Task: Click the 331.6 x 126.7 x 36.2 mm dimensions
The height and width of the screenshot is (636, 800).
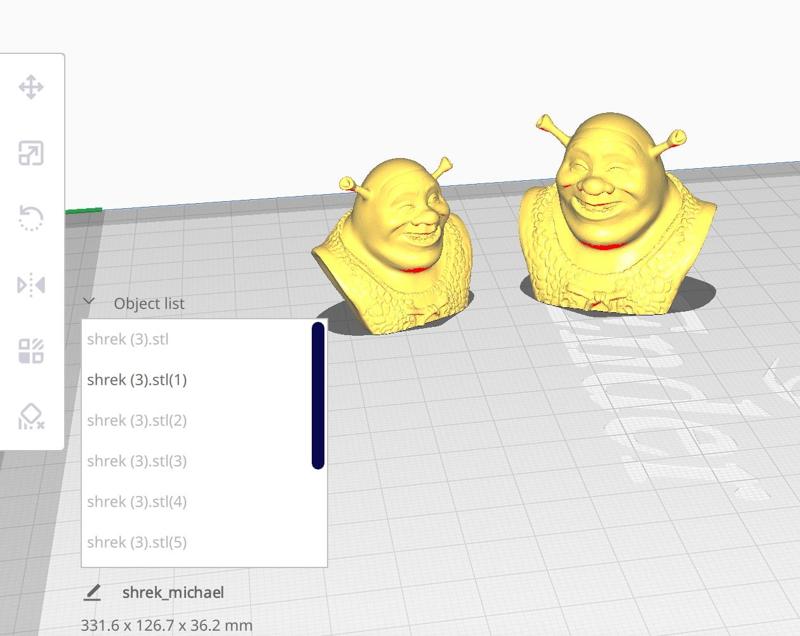Action: 166,625
